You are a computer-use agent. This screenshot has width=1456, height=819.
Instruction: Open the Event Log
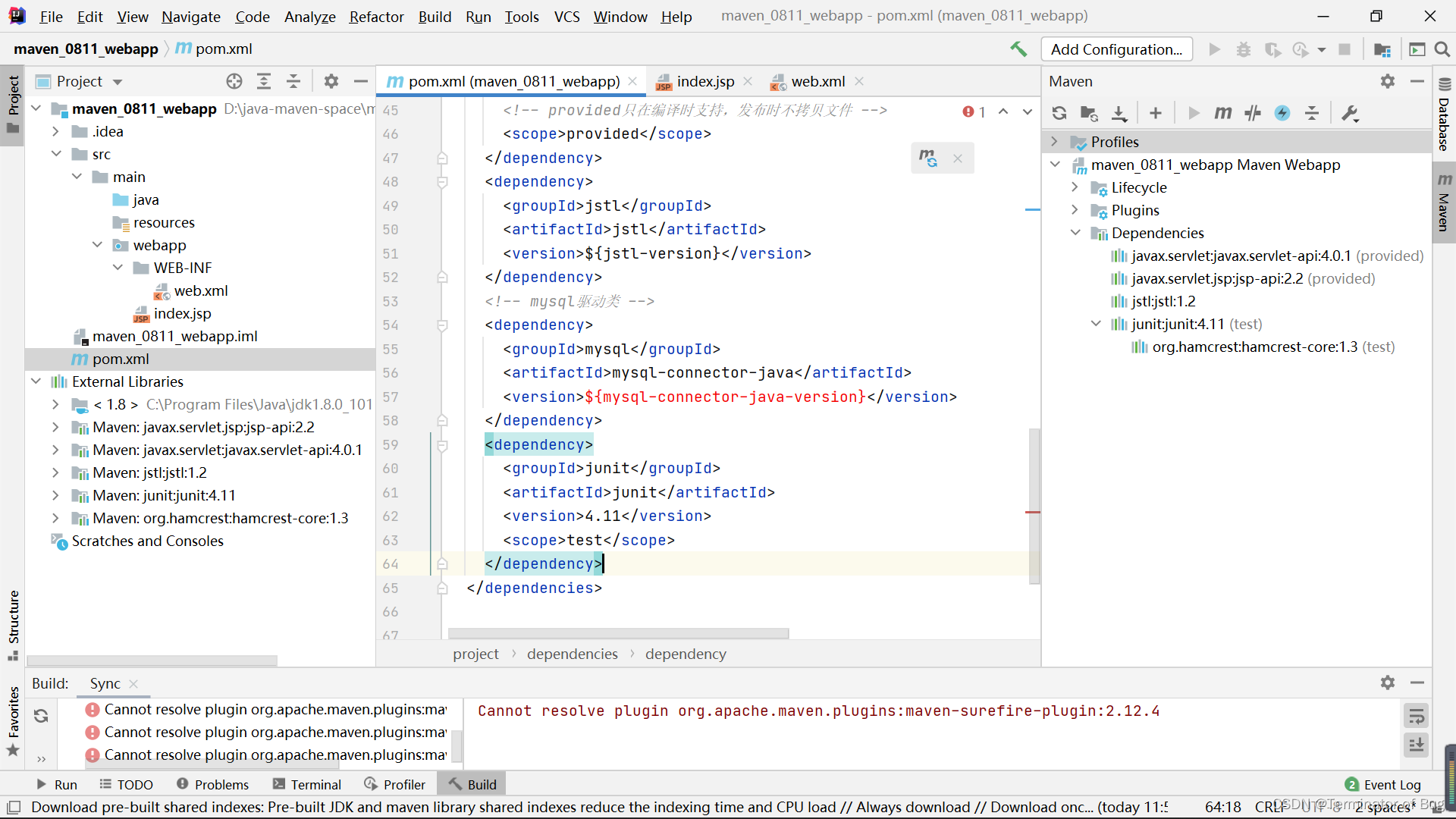1383,784
